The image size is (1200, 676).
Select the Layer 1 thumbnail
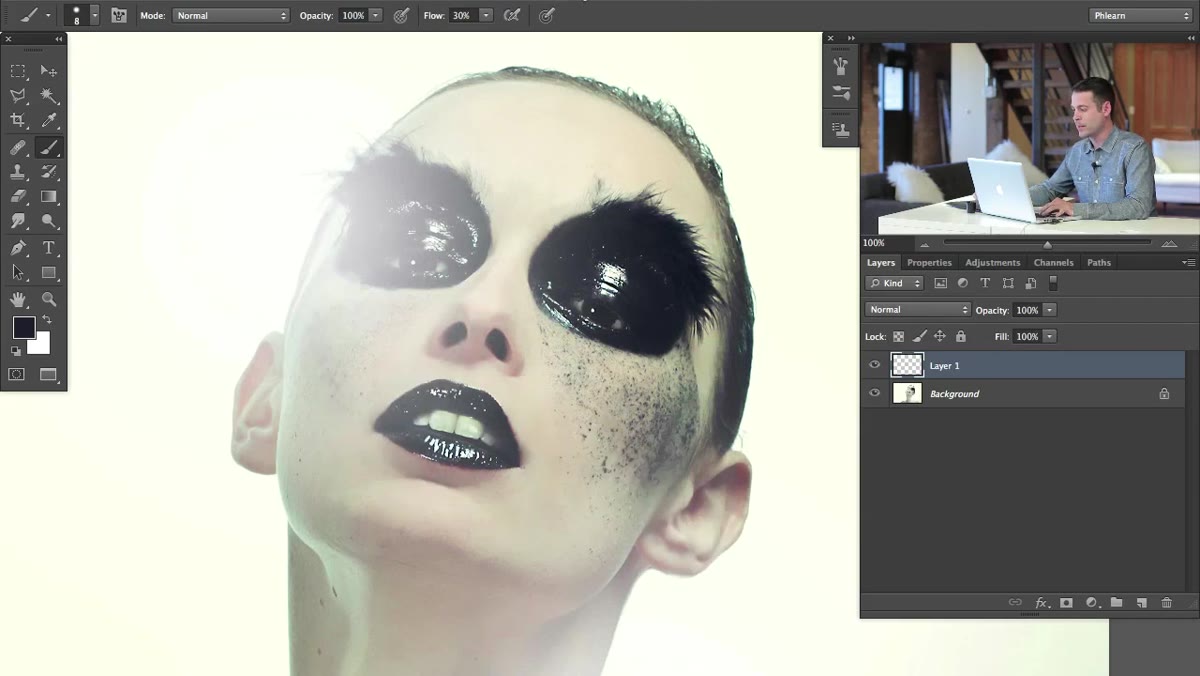[907, 365]
